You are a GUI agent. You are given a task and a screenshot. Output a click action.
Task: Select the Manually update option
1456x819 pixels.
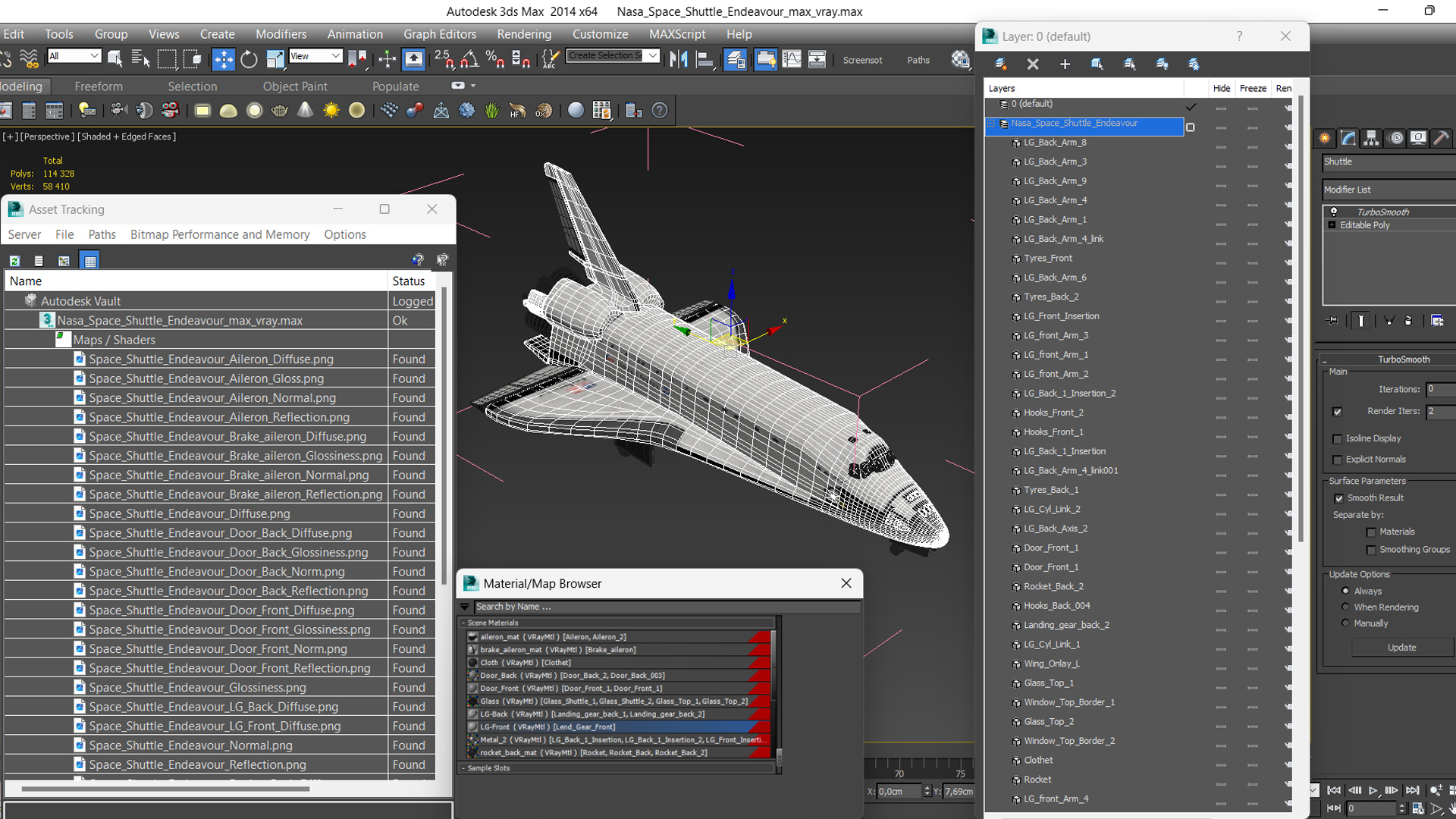[x=1346, y=623]
